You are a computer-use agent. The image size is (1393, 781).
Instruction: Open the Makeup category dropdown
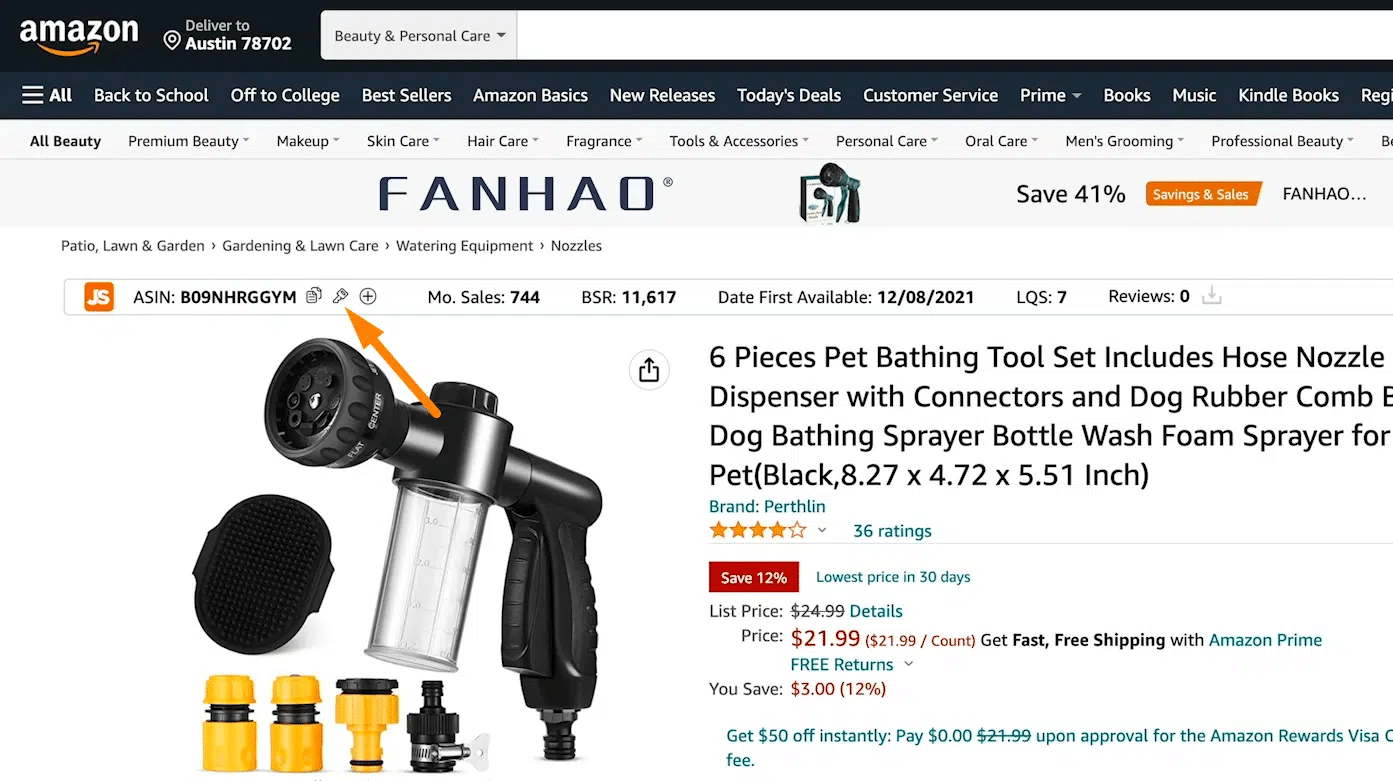pyautogui.click(x=308, y=141)
